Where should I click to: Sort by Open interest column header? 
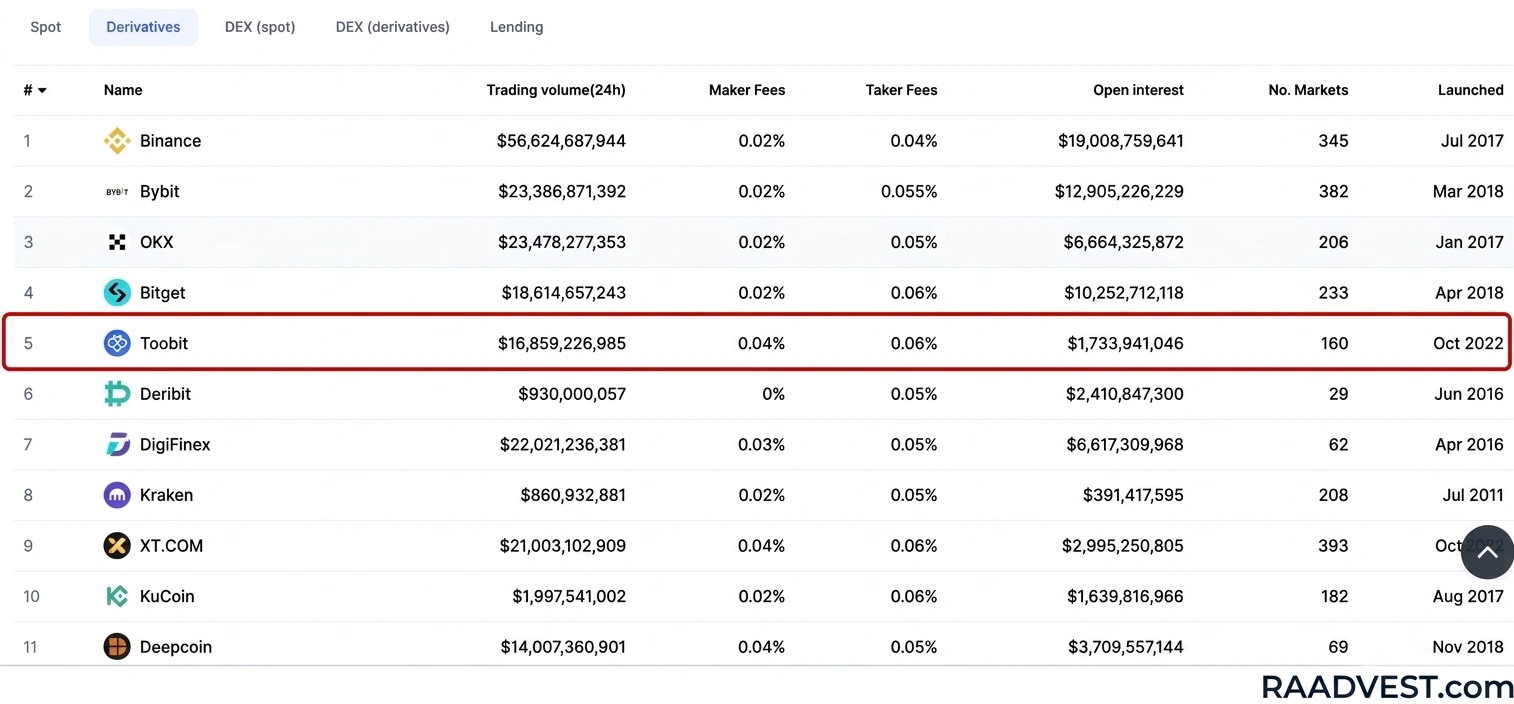coord(1138,90)
